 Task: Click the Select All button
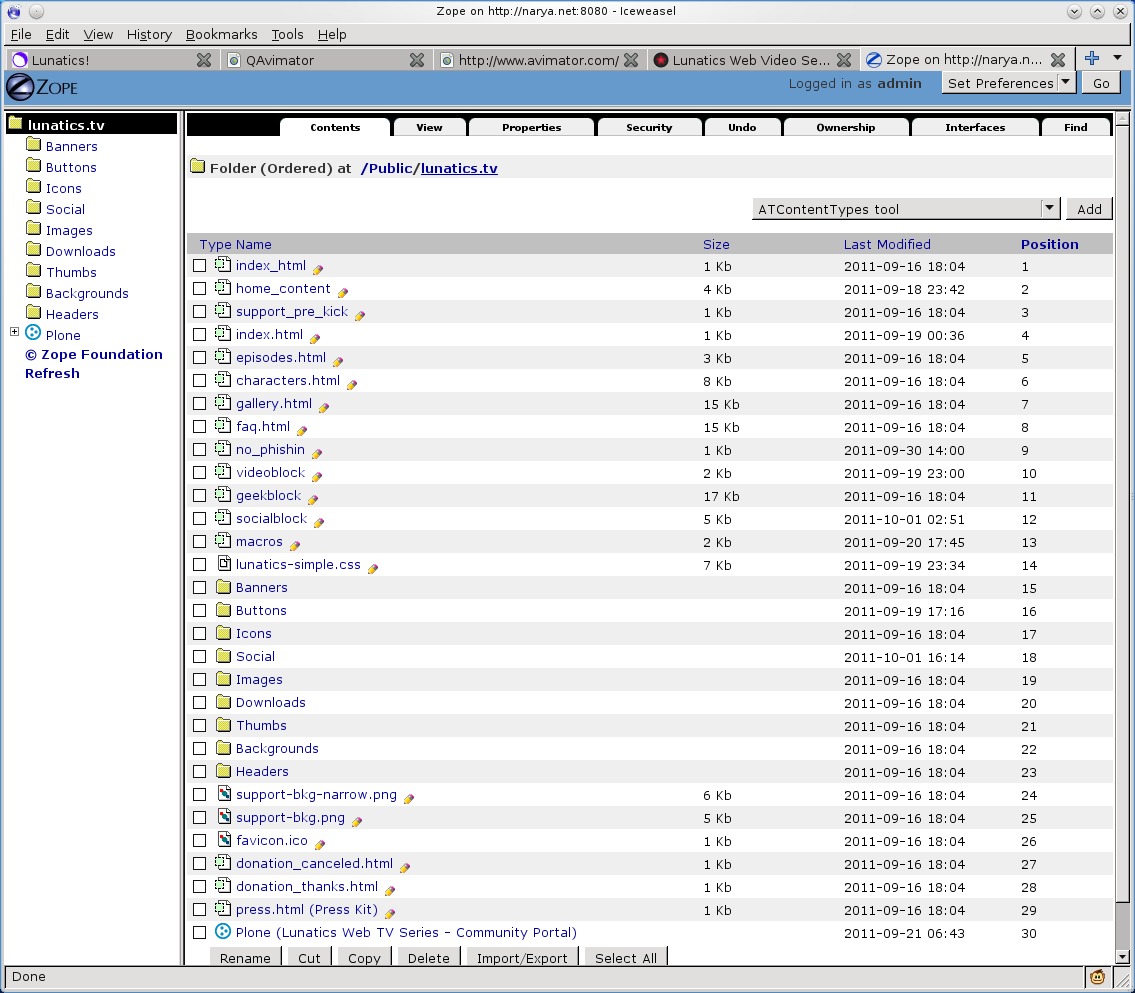625,957
